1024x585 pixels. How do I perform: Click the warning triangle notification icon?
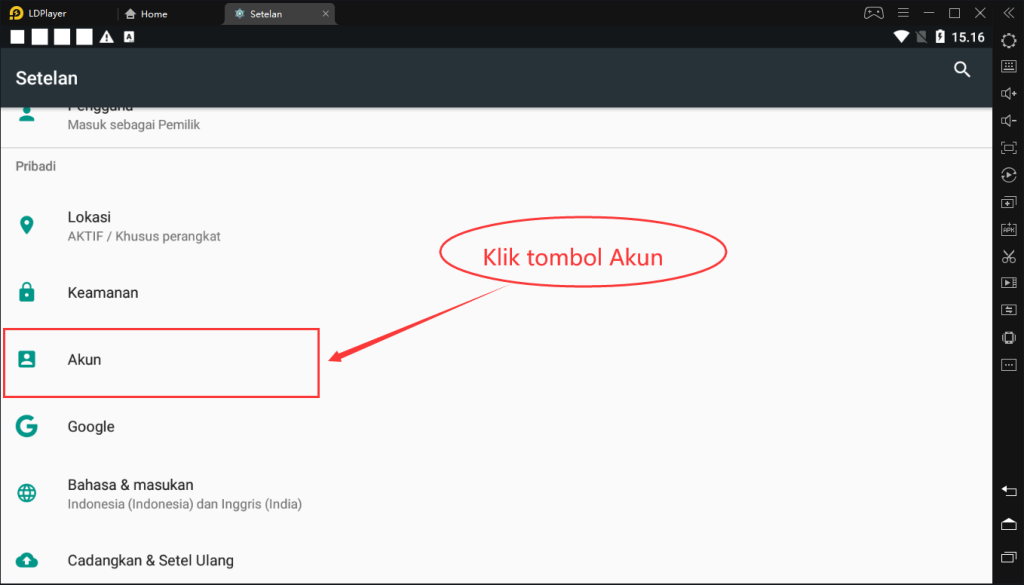[106, 37]
